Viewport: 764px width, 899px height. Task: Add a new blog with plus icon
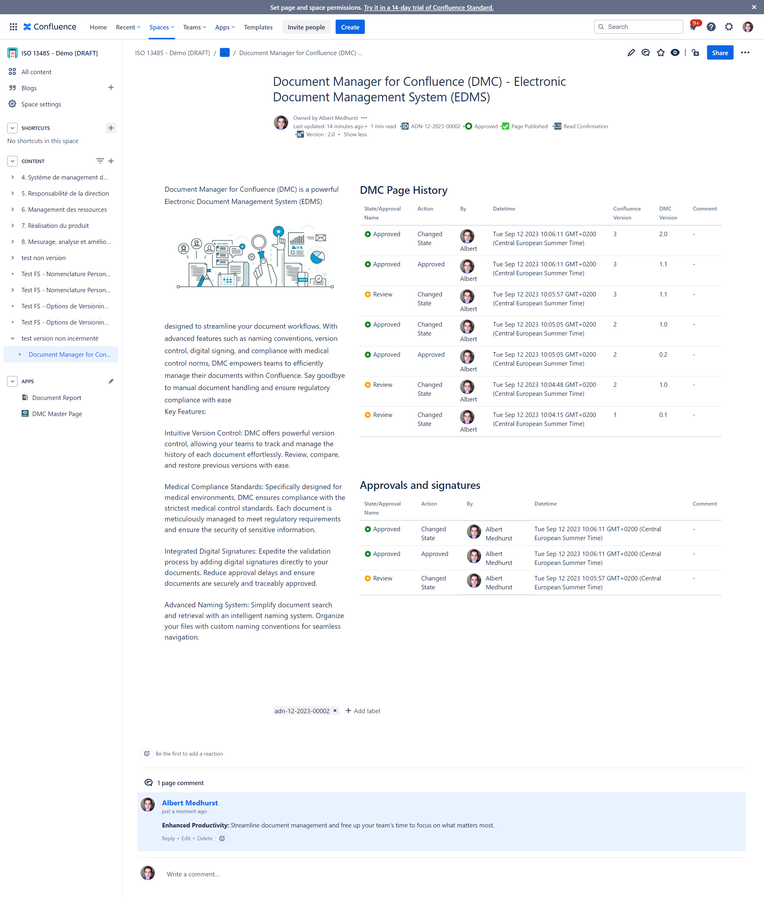(111, 88)
